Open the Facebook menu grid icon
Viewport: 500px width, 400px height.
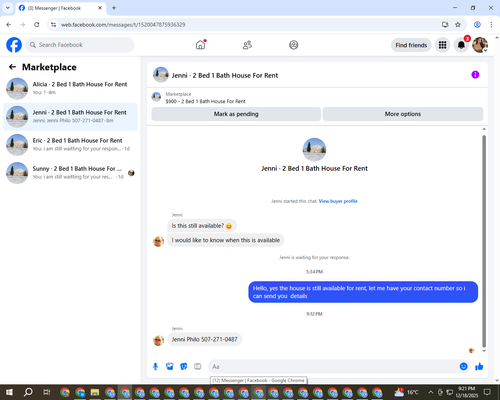point(442,45)
